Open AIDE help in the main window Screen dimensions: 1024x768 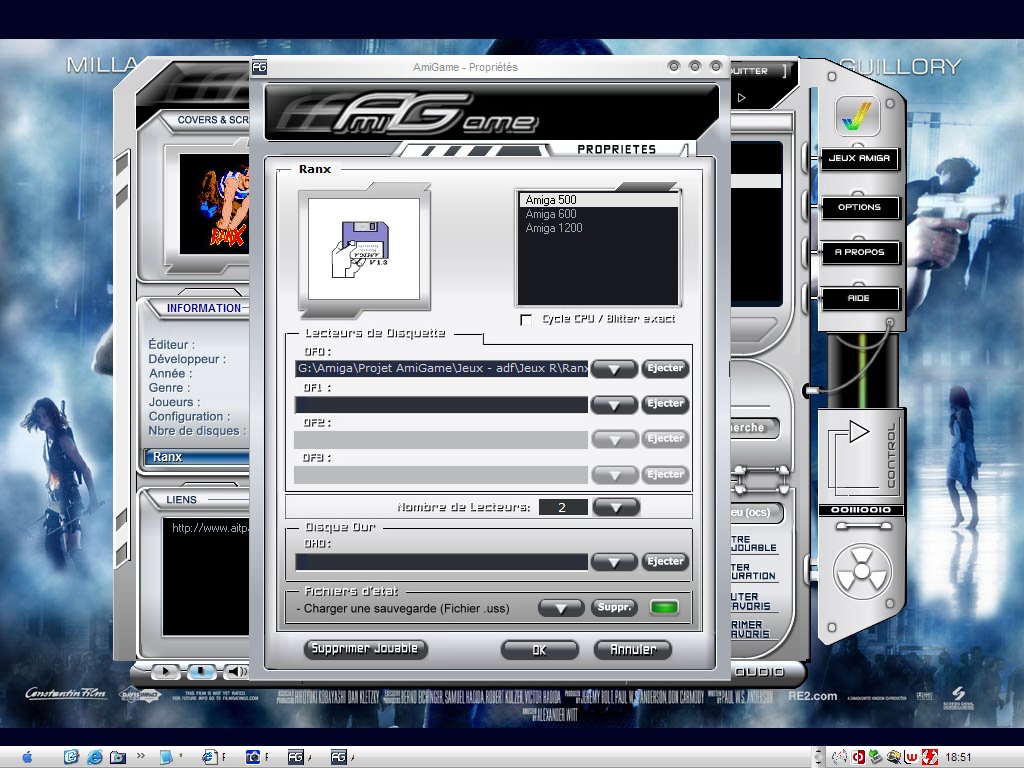pyautogui.click(x=859, y=298)
